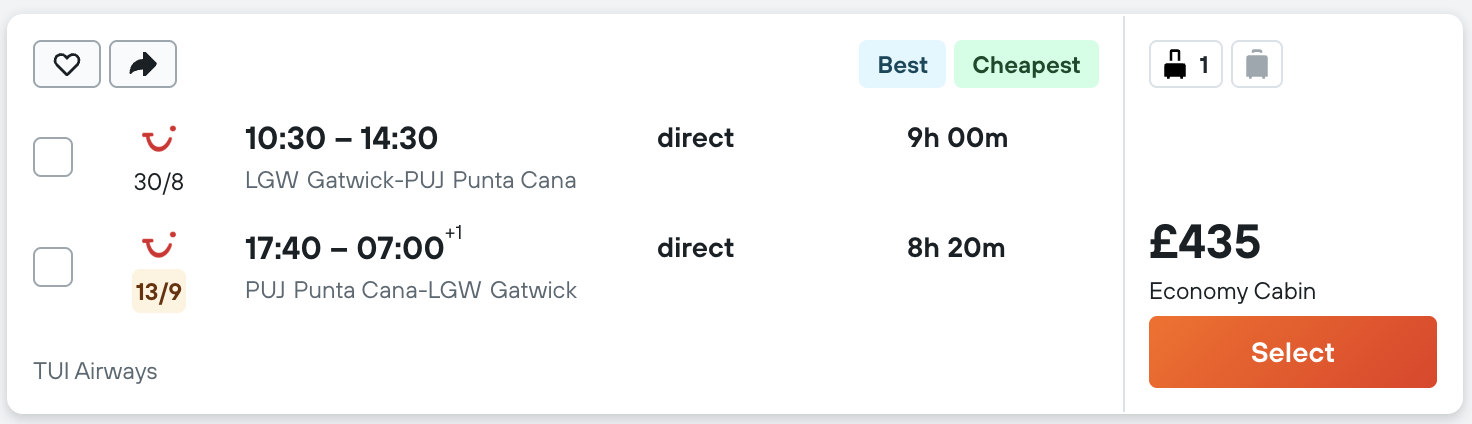This screenshot has width=1472, height=424.
Task: Click the greyed checked baggage icon
Action: (1257, 65)
